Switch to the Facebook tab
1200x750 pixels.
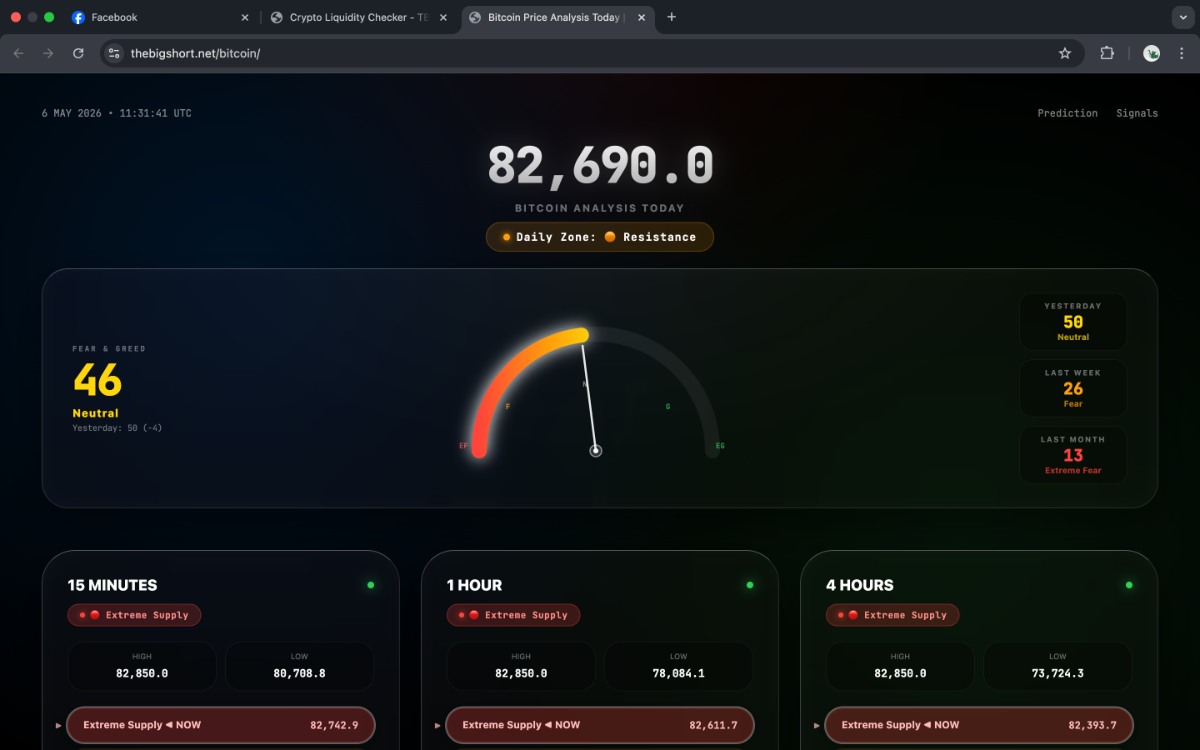pos(160,17)
